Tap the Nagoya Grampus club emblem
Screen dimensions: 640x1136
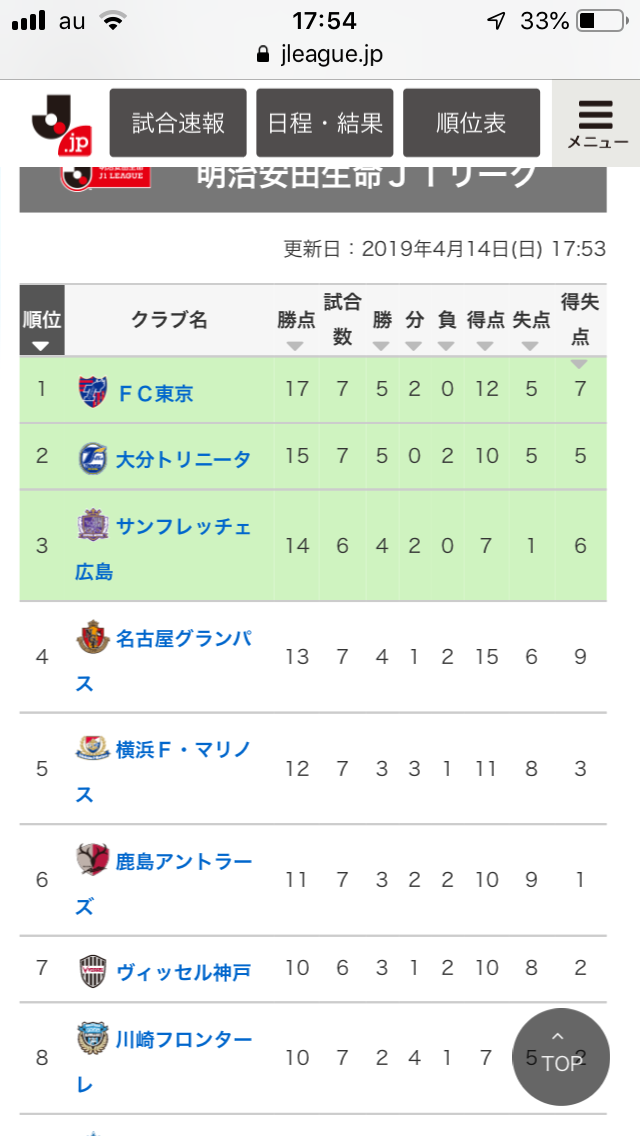point(92,636)
